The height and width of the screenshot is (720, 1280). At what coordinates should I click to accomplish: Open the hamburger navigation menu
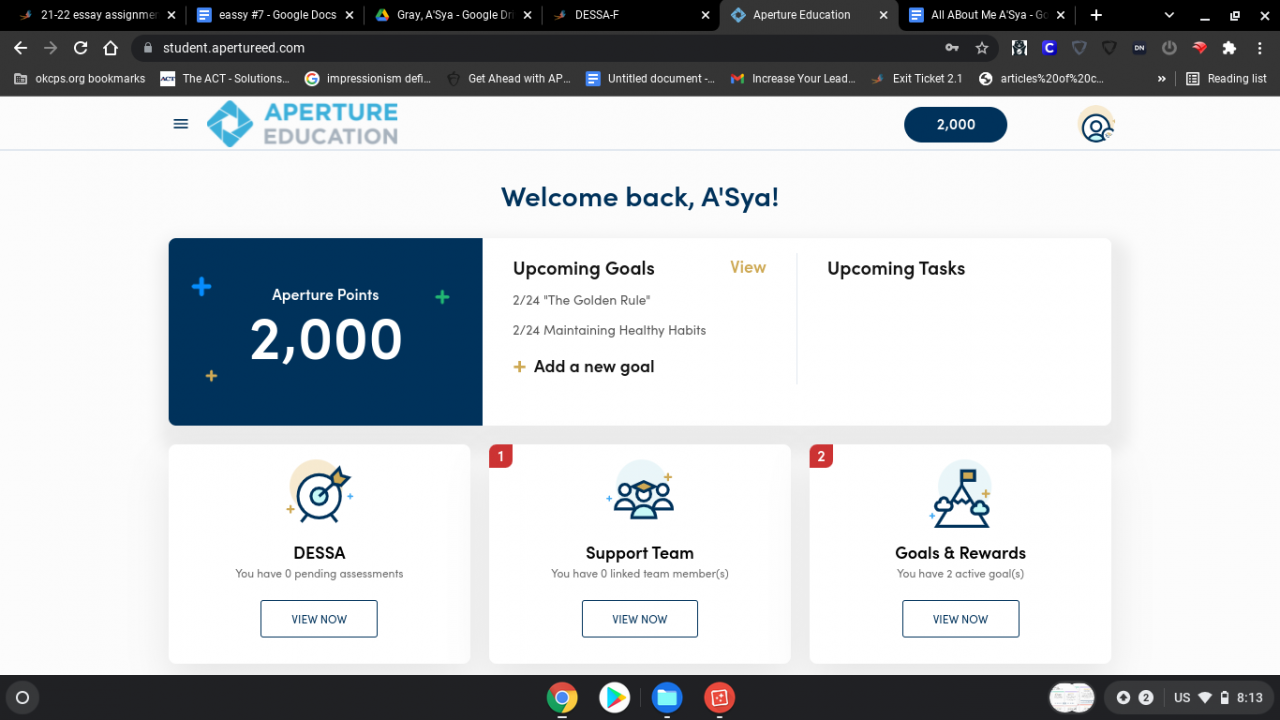tap(181, 124)
